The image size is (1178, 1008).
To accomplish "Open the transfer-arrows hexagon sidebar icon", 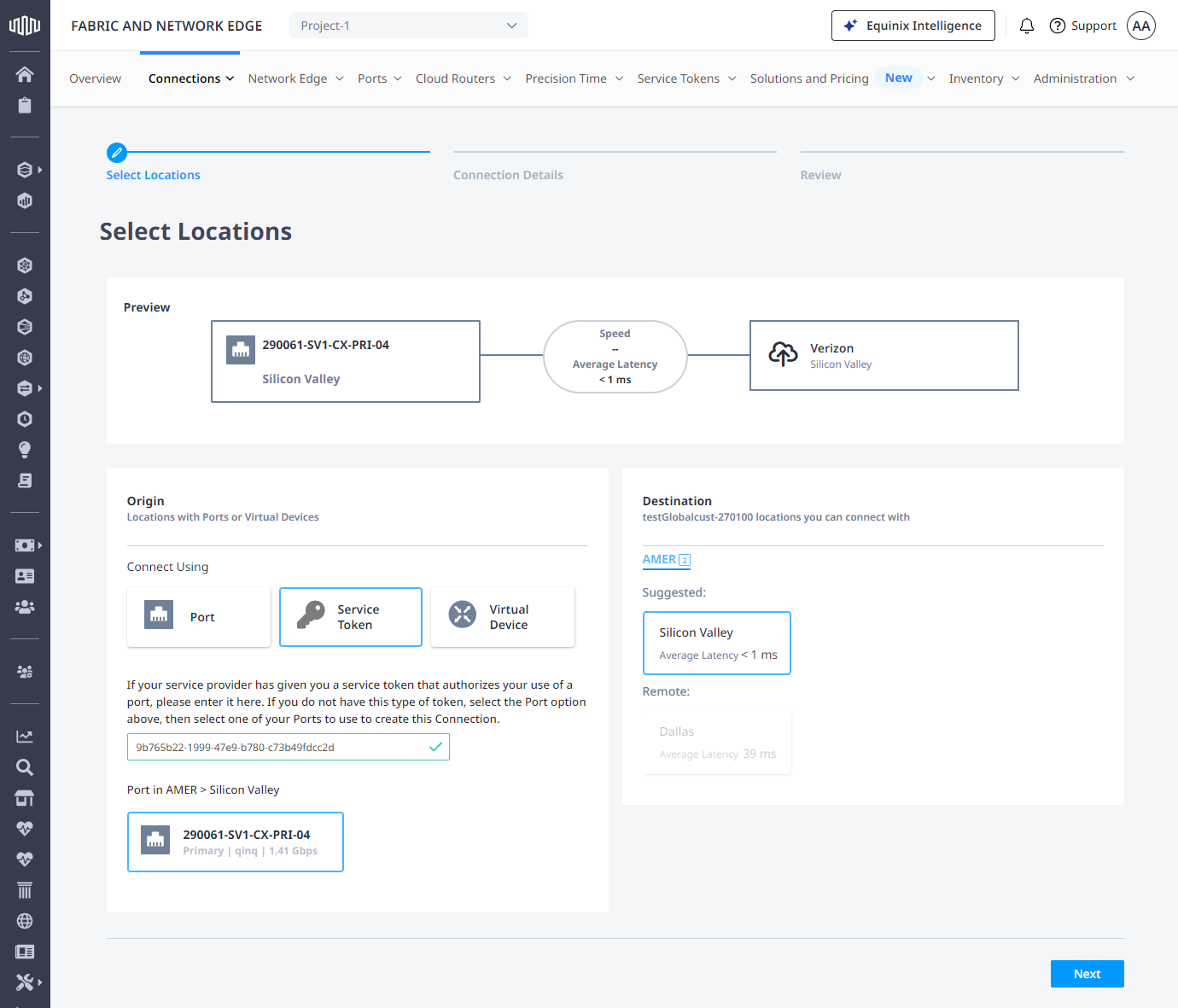I will (x=25, y=388).
